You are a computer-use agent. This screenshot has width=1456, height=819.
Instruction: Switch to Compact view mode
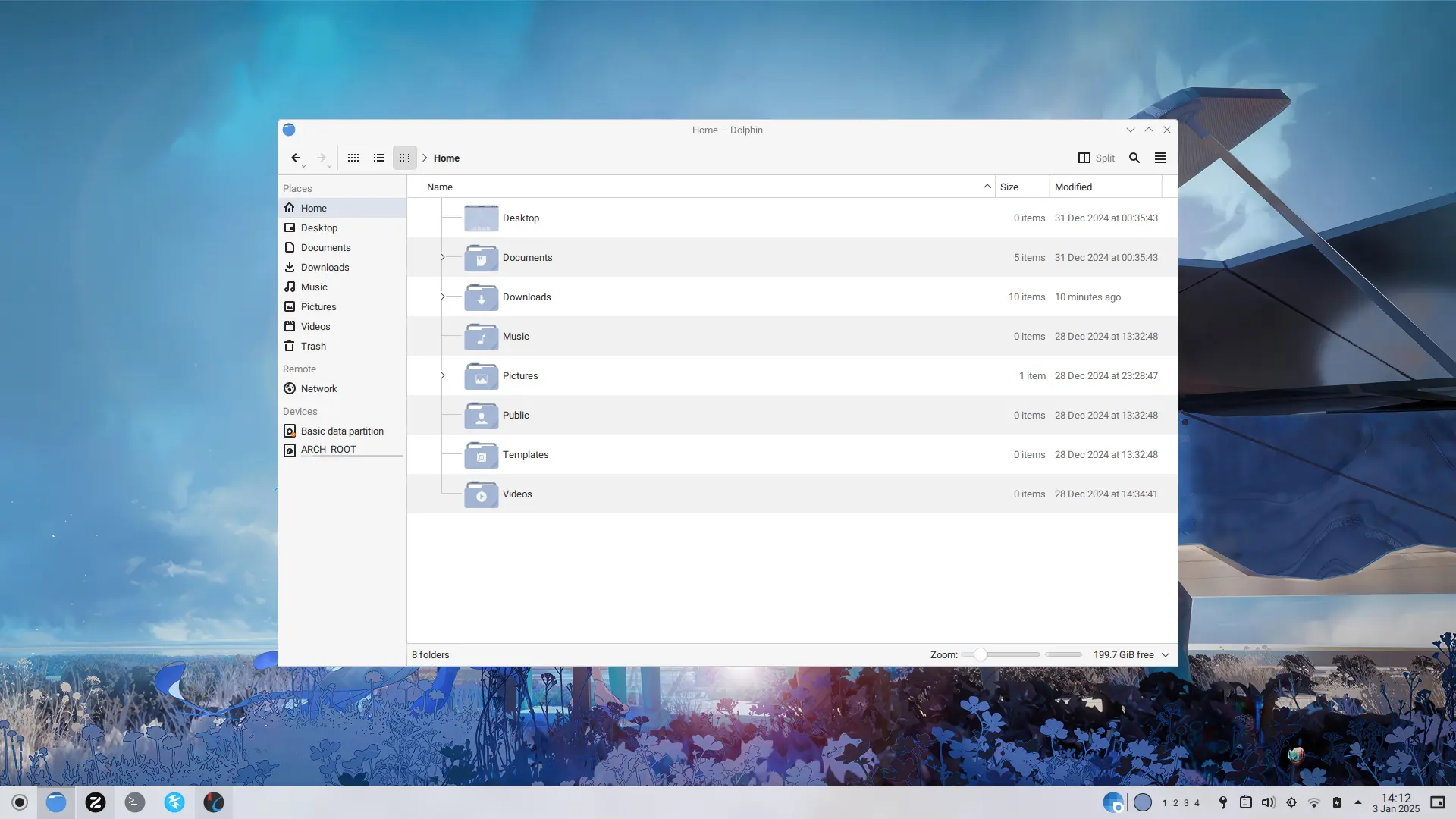coord(379,158)
